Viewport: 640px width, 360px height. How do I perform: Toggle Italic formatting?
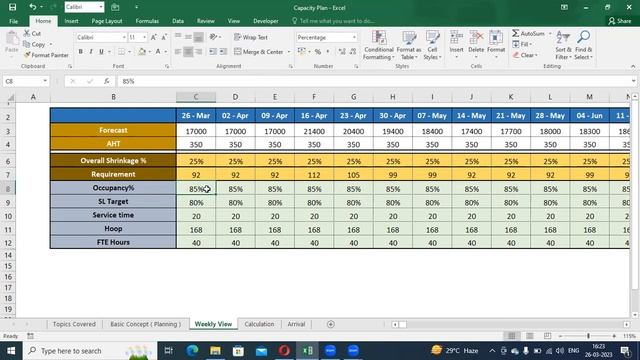click(x=91, y=52)
